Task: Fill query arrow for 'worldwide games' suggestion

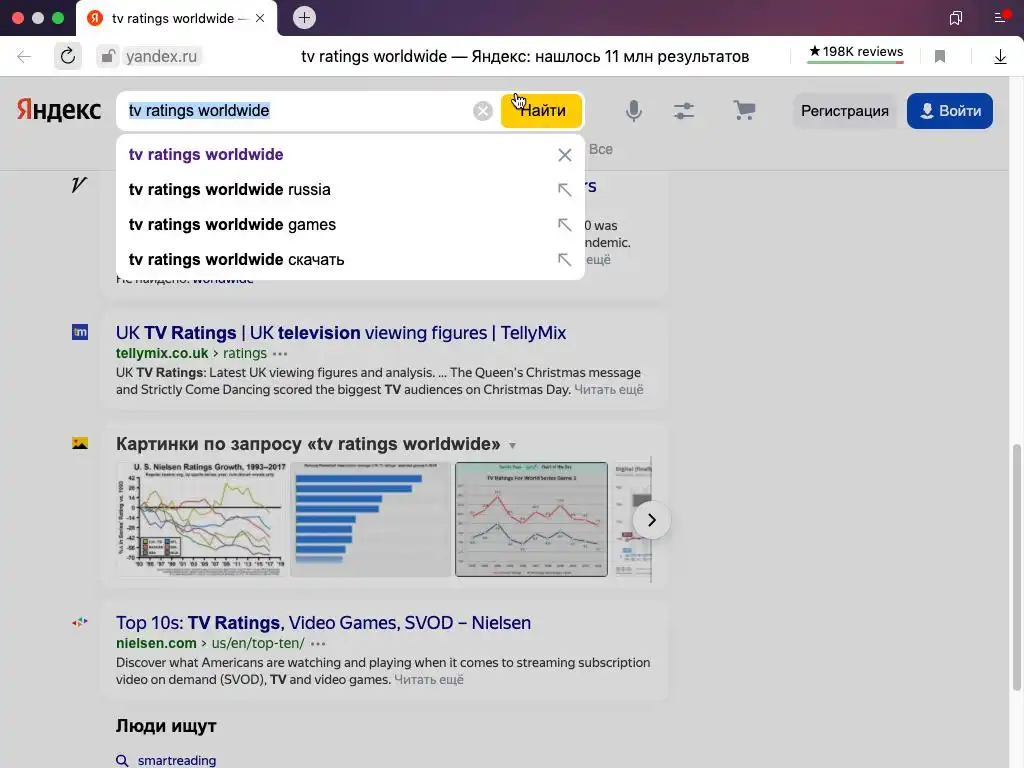Action: click(x=564, y=225)
